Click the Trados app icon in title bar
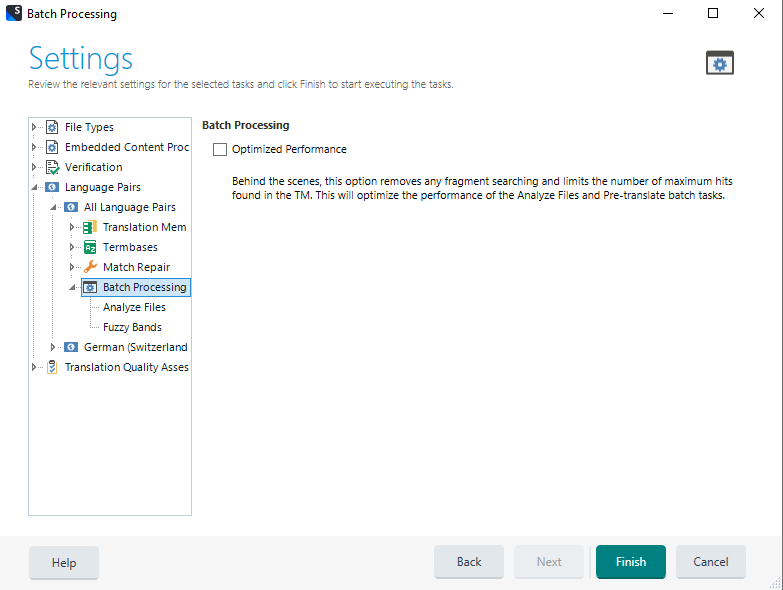Screen dimensions: 783x590 tap(13, 13)
